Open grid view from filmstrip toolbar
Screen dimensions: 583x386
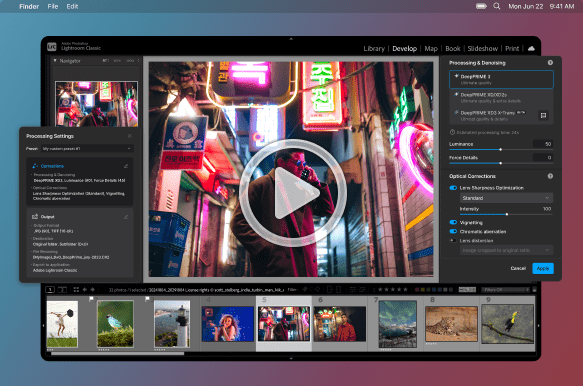point(76,289)
